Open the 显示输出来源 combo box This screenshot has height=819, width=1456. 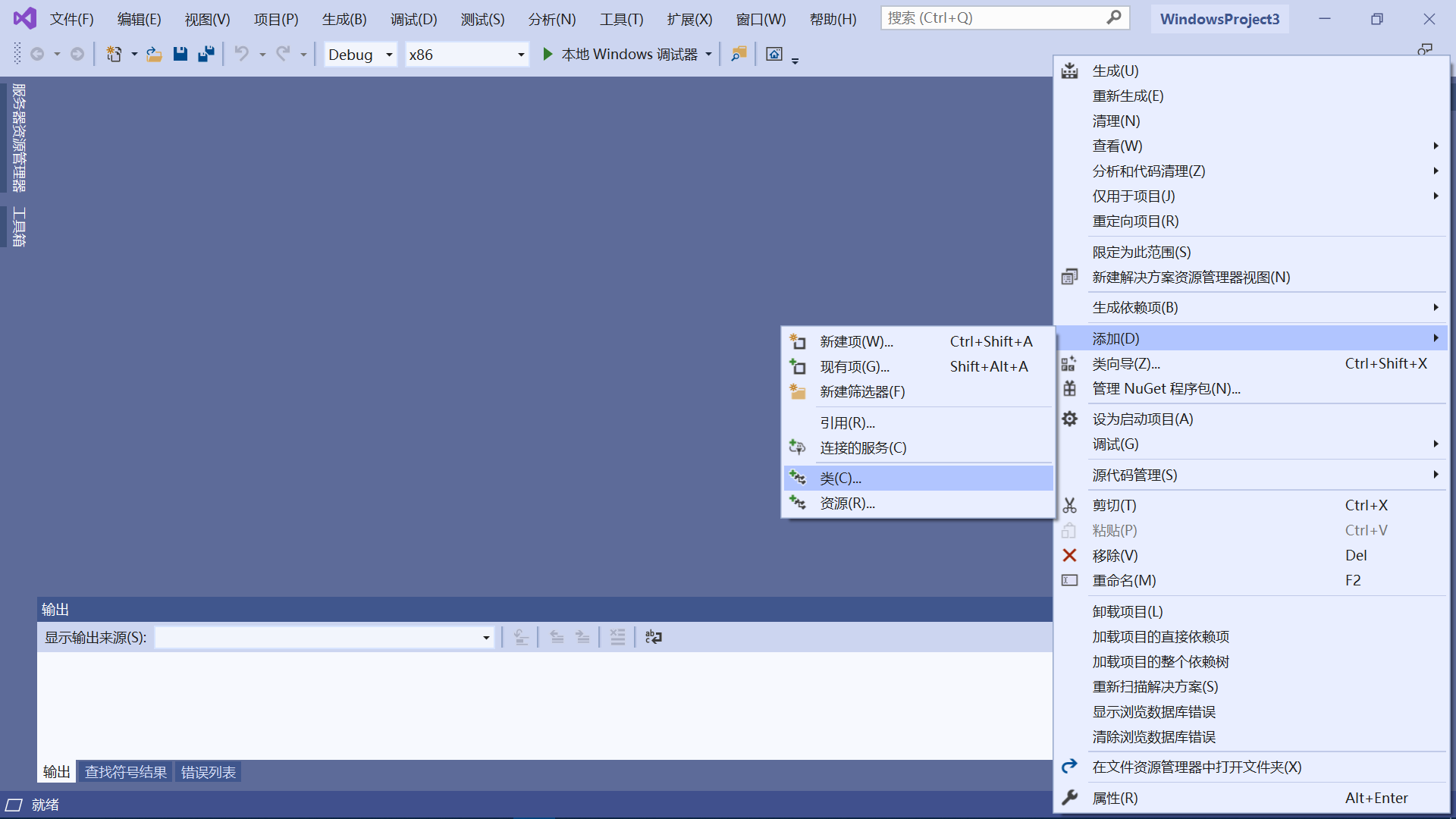pos(325,637)
